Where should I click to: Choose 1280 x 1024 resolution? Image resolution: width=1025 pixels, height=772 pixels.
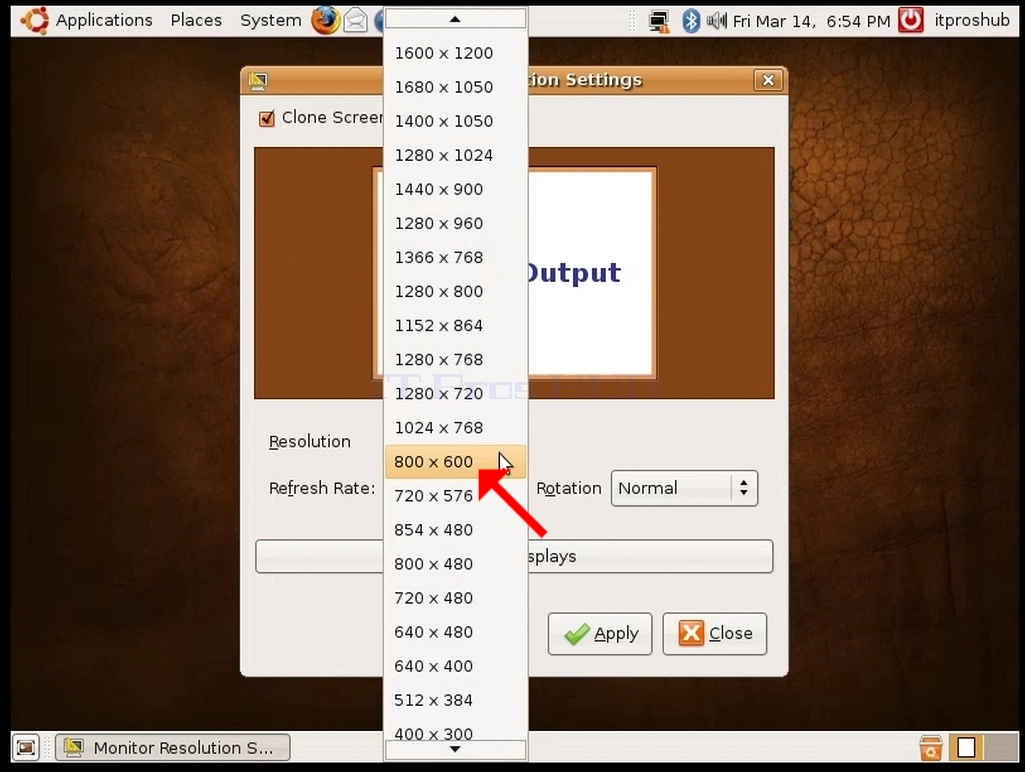[455, 155]
